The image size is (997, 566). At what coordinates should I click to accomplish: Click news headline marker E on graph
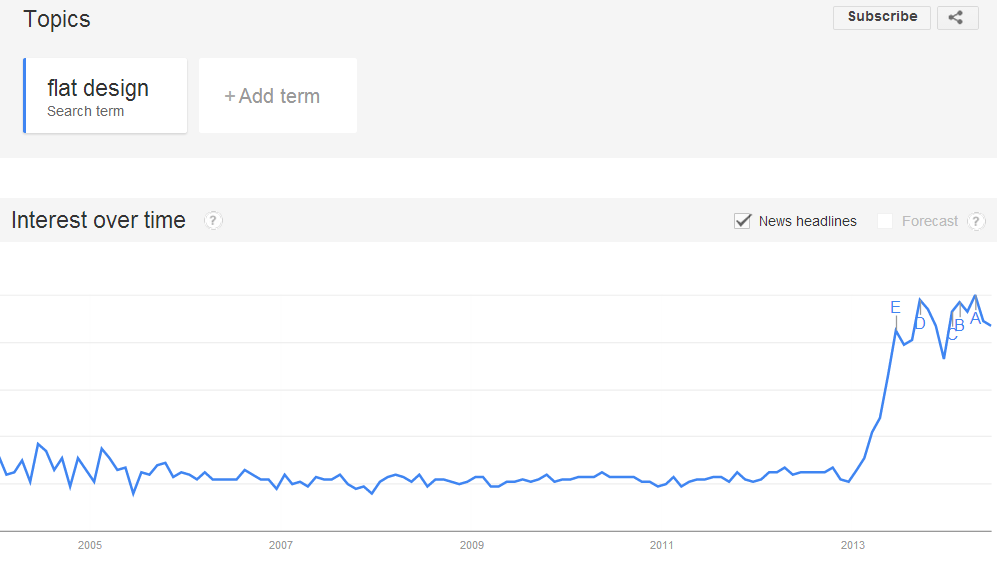click(896, 307)
